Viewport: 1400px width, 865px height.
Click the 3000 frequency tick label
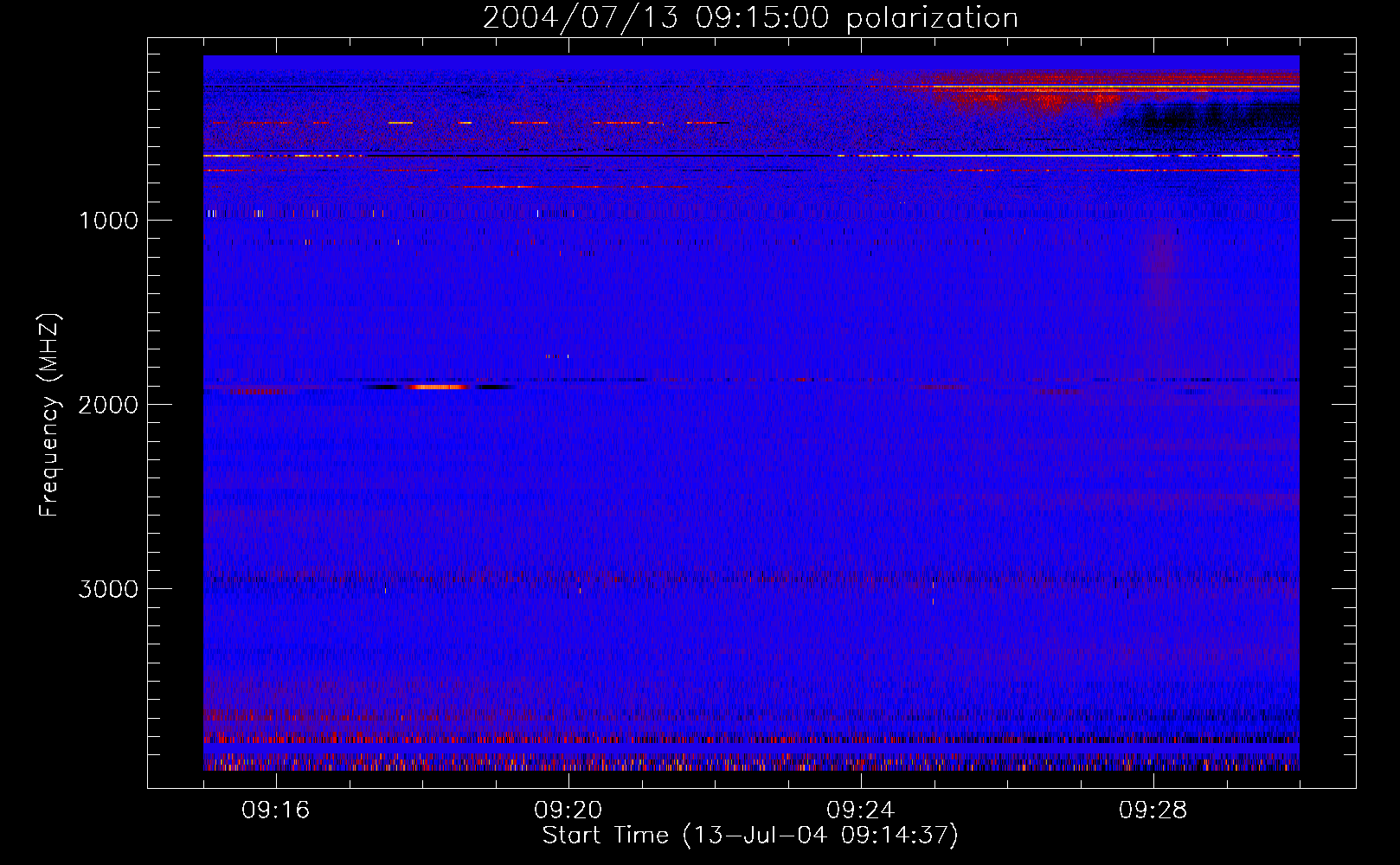pyautogui.click(x=108, y=589)
